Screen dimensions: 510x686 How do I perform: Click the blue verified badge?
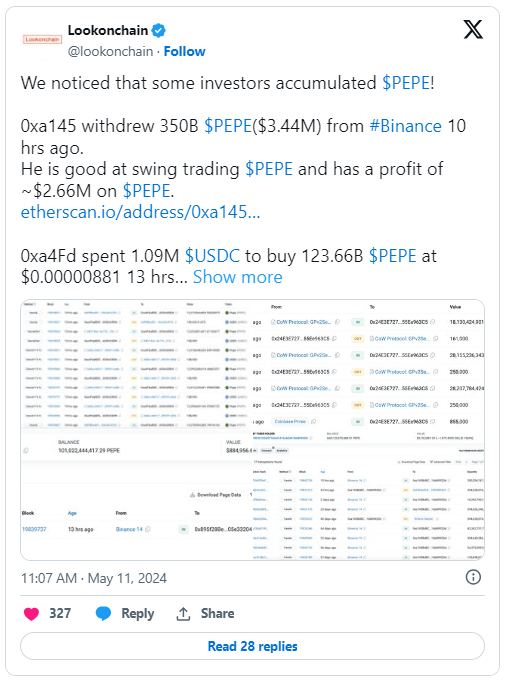tap(158, 31)
